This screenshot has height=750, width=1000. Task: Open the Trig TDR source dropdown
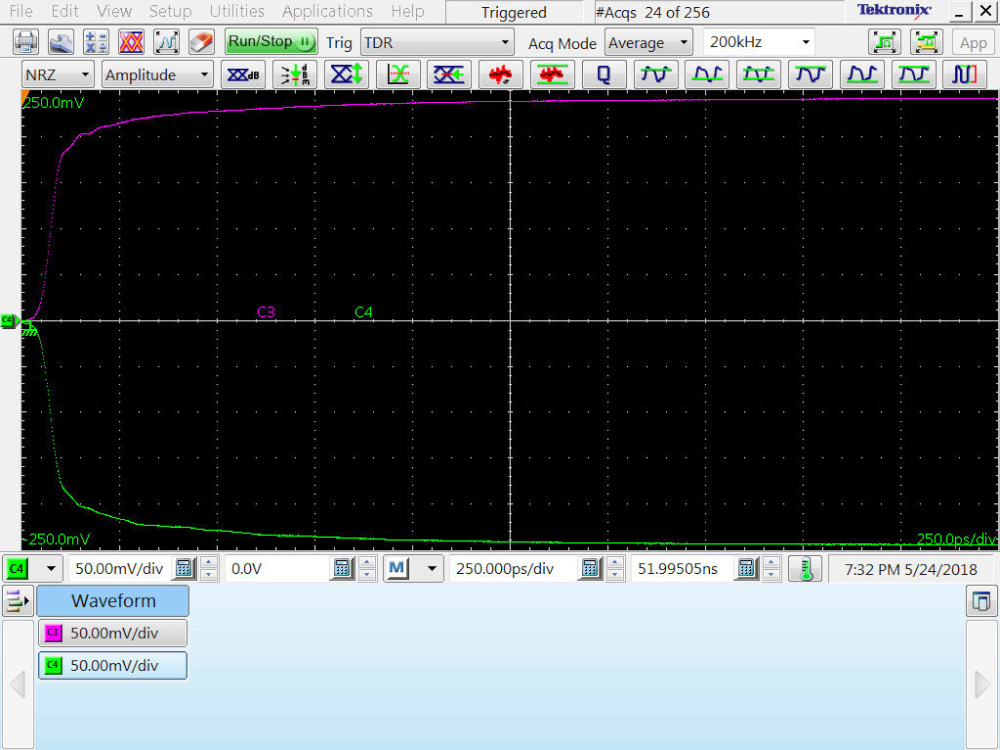tap(438, 43)
